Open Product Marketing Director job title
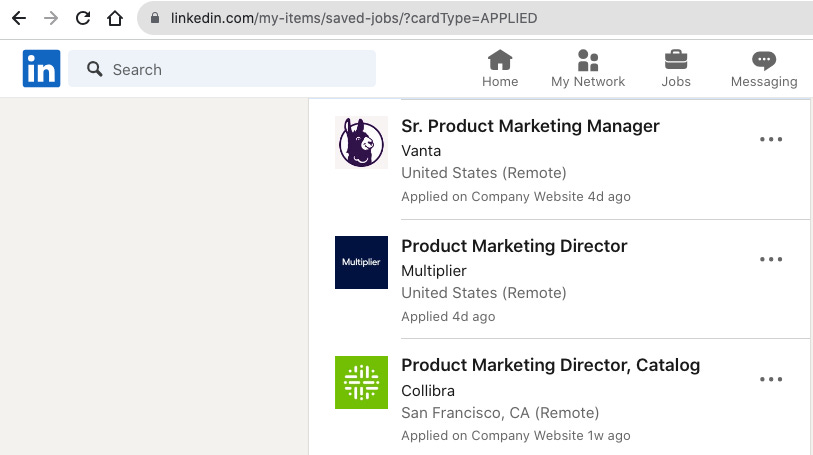 514,246
